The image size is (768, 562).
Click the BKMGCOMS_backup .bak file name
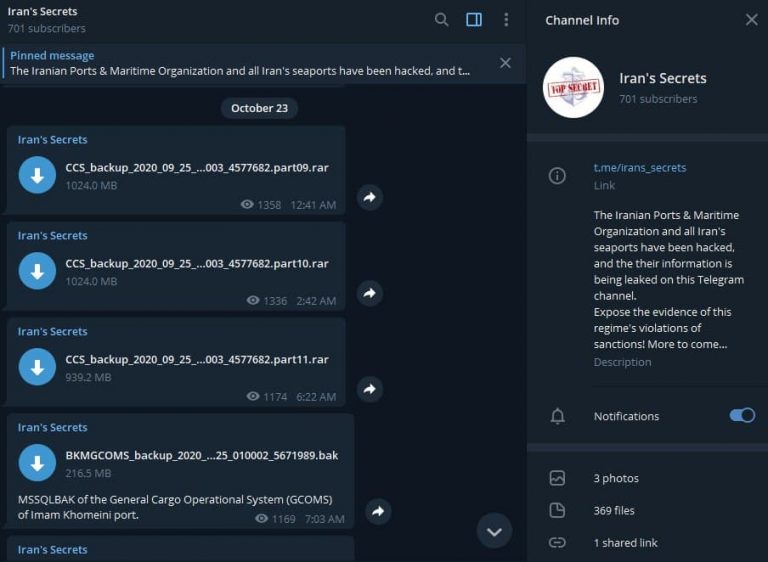202,456
